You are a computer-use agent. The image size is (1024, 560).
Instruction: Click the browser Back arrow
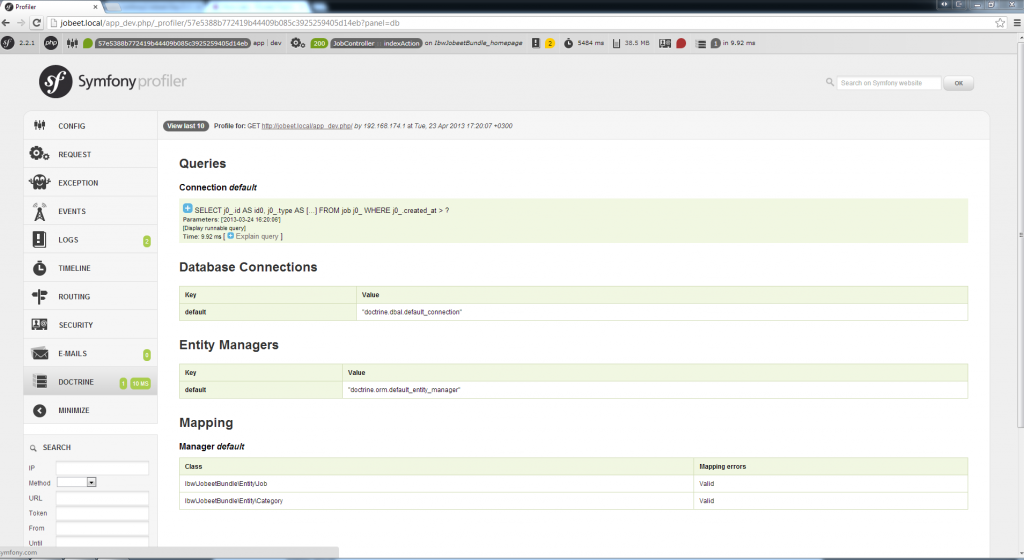(x=6, y=23)
